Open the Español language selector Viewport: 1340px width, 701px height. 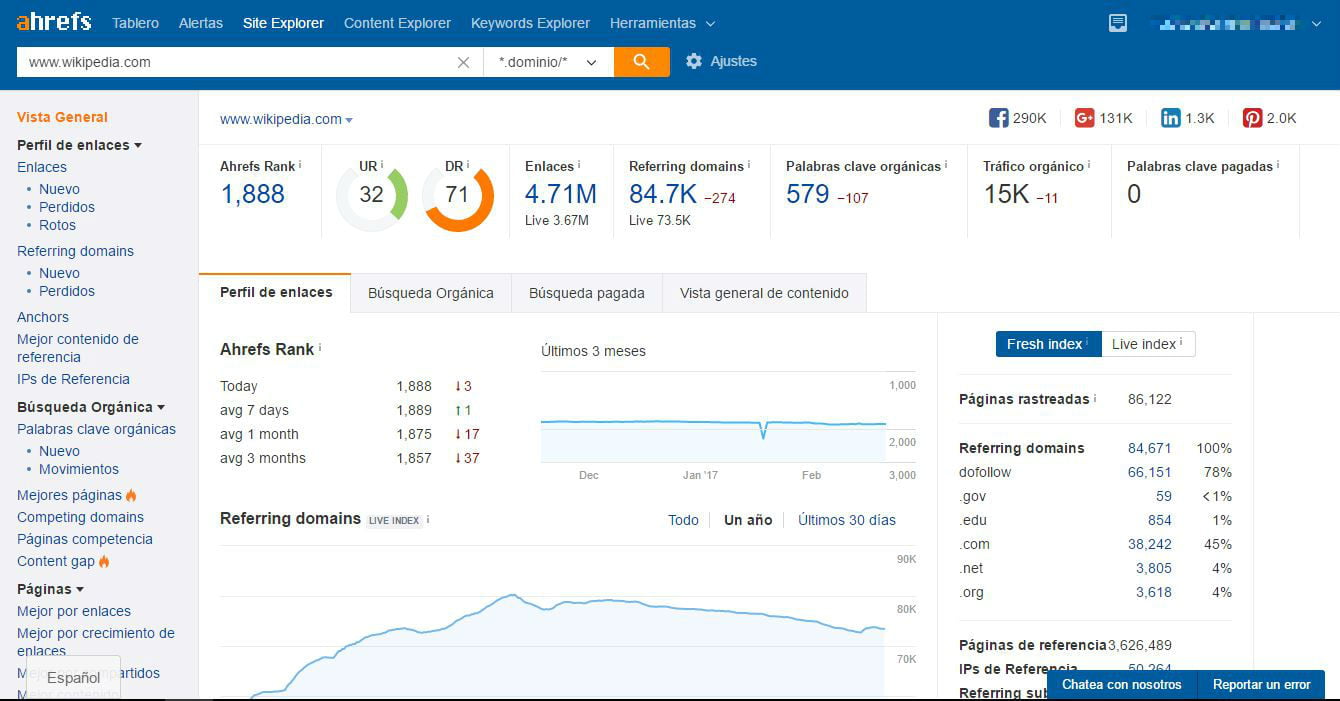[x=73, y=677]
